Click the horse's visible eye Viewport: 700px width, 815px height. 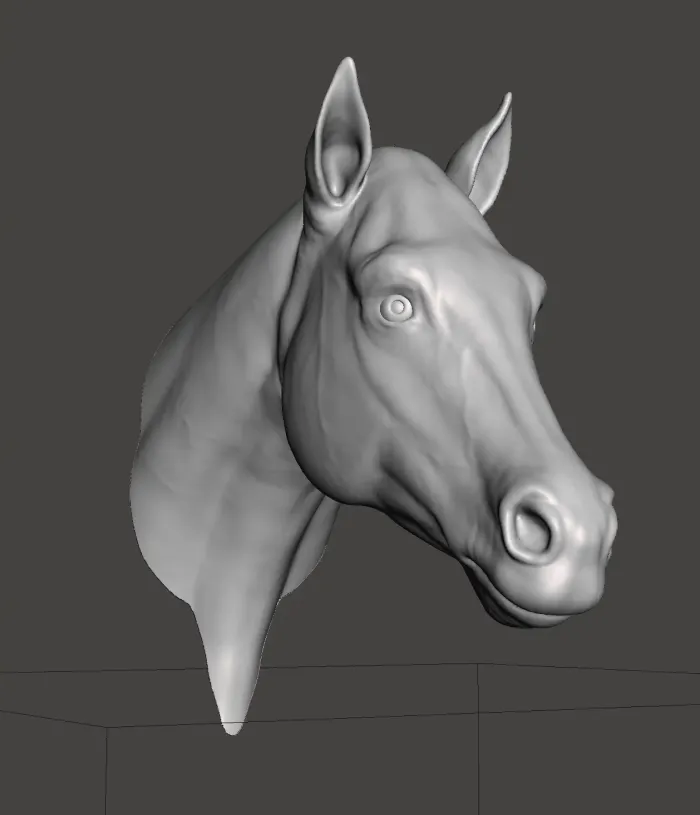tap(398, 308)
